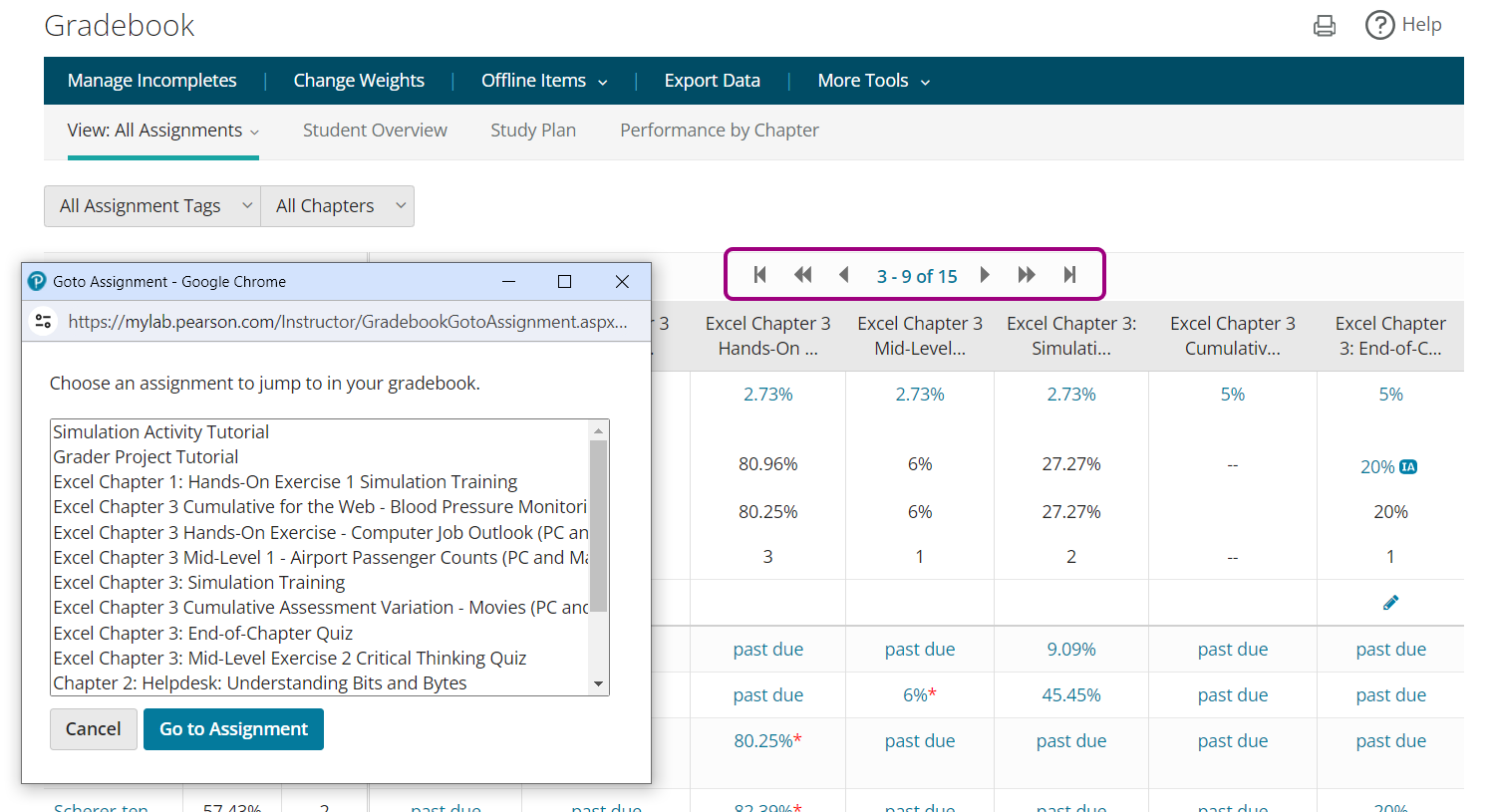Select Simulation Activity Tutorial in list
This screenshot has height=812, width=1493.
320,432
